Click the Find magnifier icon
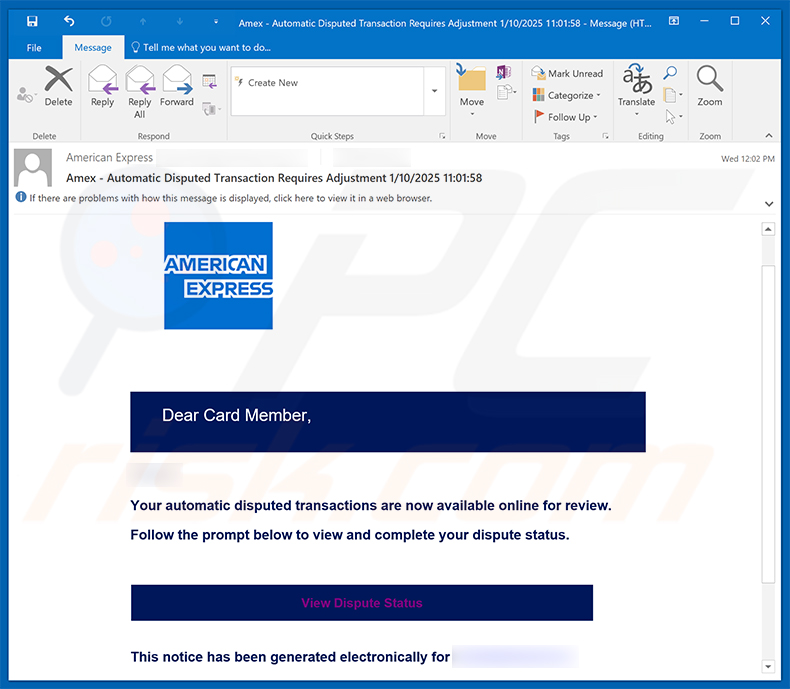This screenshot has width=790, height=689. [670, 73]
